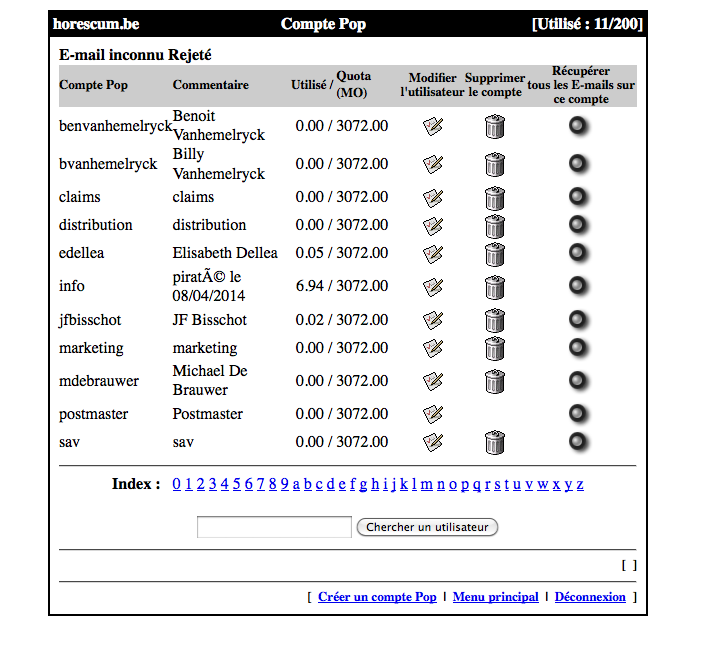Jump to index letter m
The height and width of the screenshot is (645, 716).
[426, 485]
